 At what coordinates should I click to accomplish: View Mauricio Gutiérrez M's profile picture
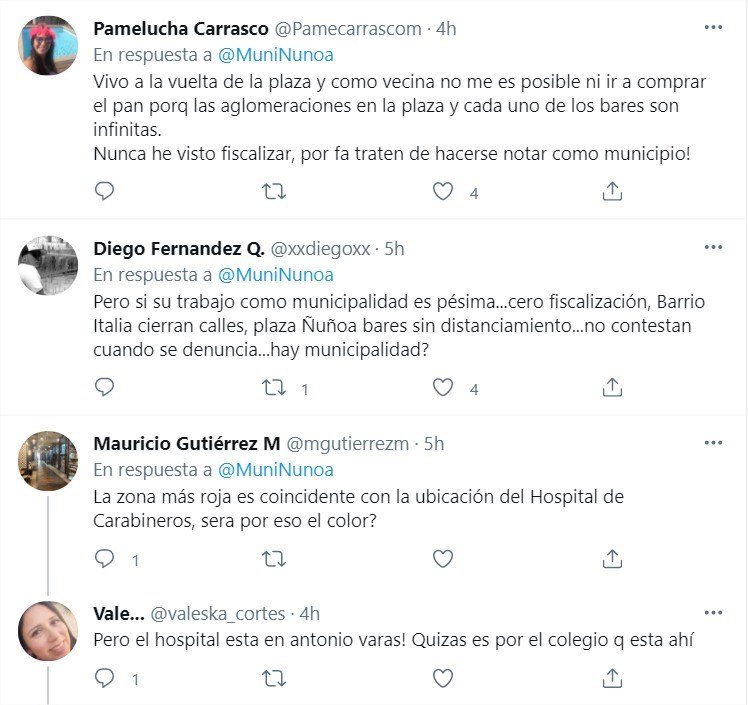(48, 460)
